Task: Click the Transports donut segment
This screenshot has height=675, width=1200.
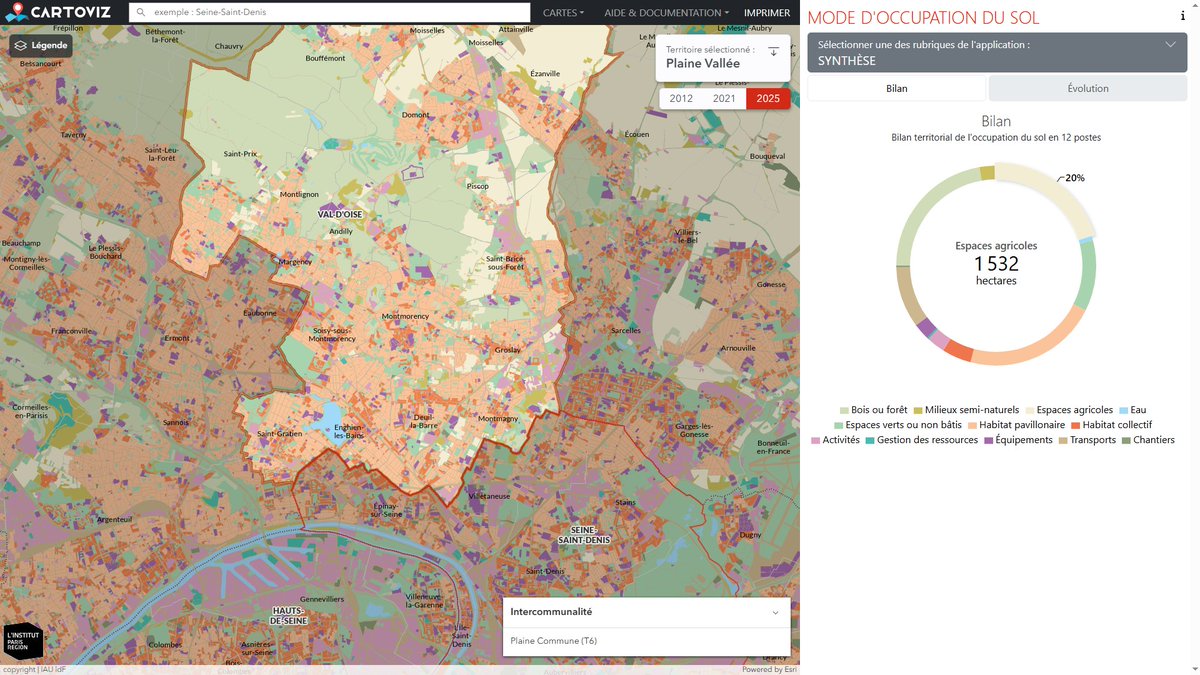Action: click(x=908, y=295)
